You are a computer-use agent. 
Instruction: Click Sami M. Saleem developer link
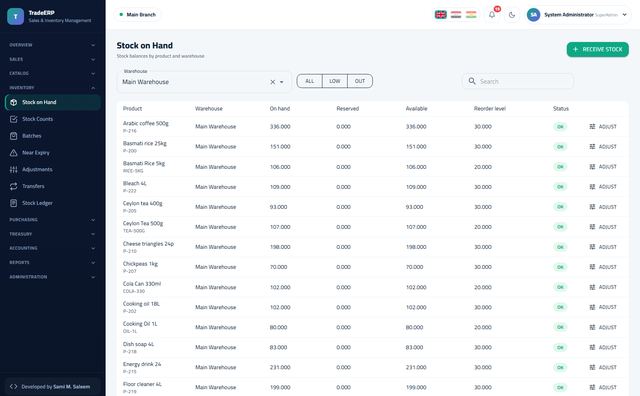(x=72, y=387)
